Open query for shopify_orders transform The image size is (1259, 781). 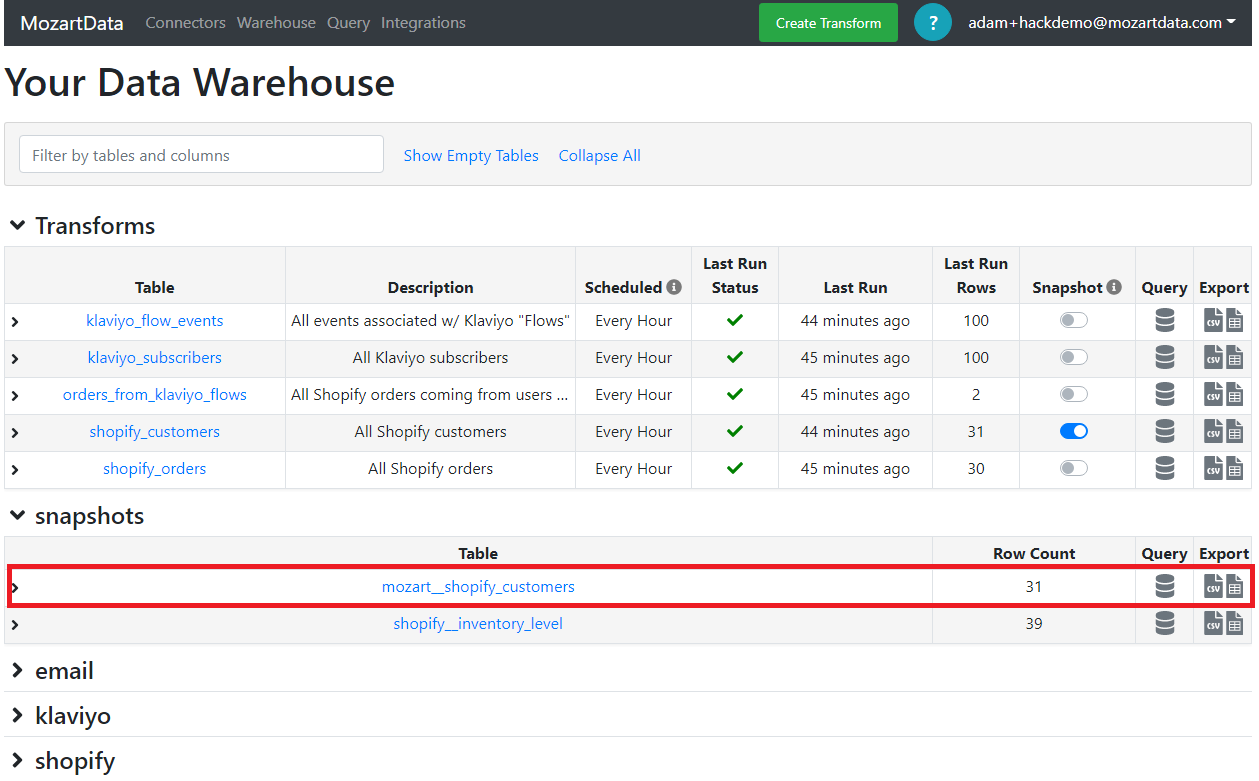pyautogui.click(x=1164, y=469)
